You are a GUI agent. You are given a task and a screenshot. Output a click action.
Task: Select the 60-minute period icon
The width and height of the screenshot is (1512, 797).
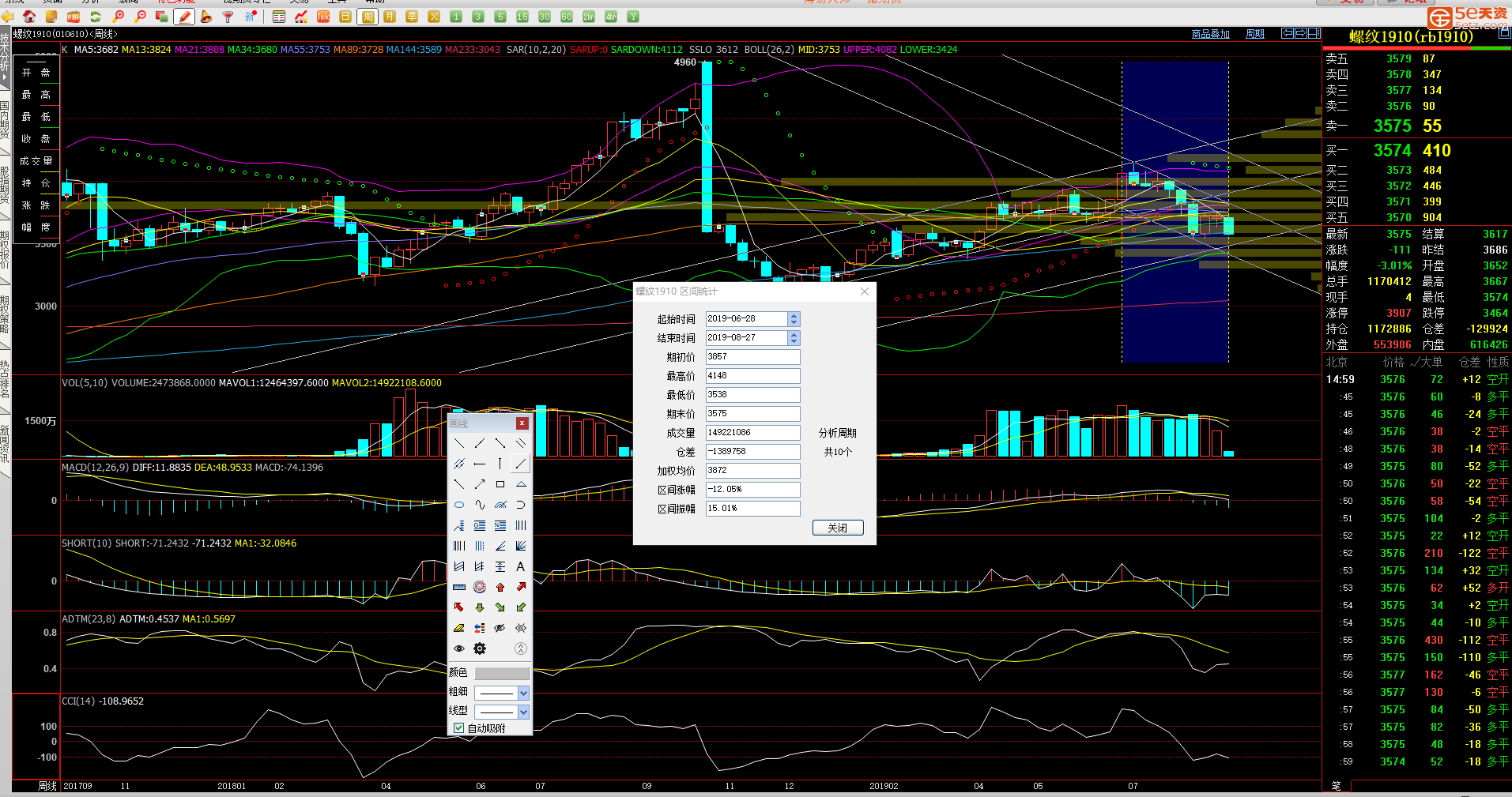point(567,17)
